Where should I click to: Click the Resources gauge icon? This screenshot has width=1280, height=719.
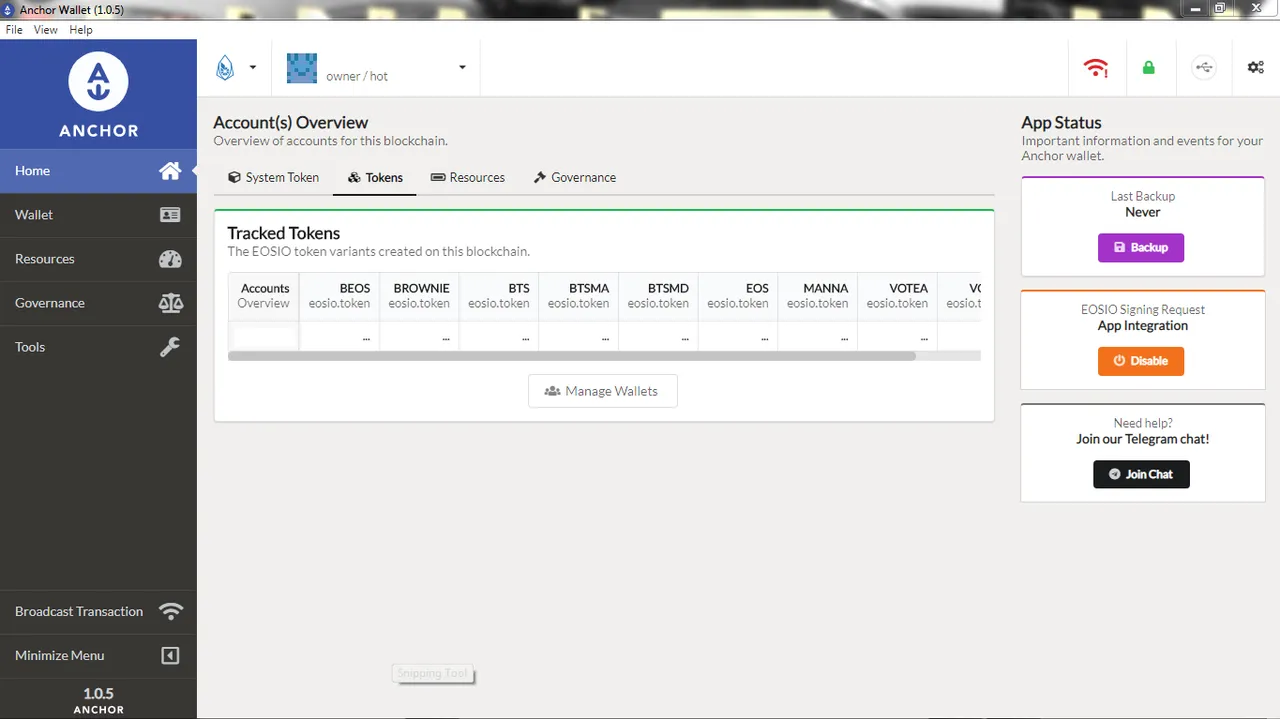[170, 259]
